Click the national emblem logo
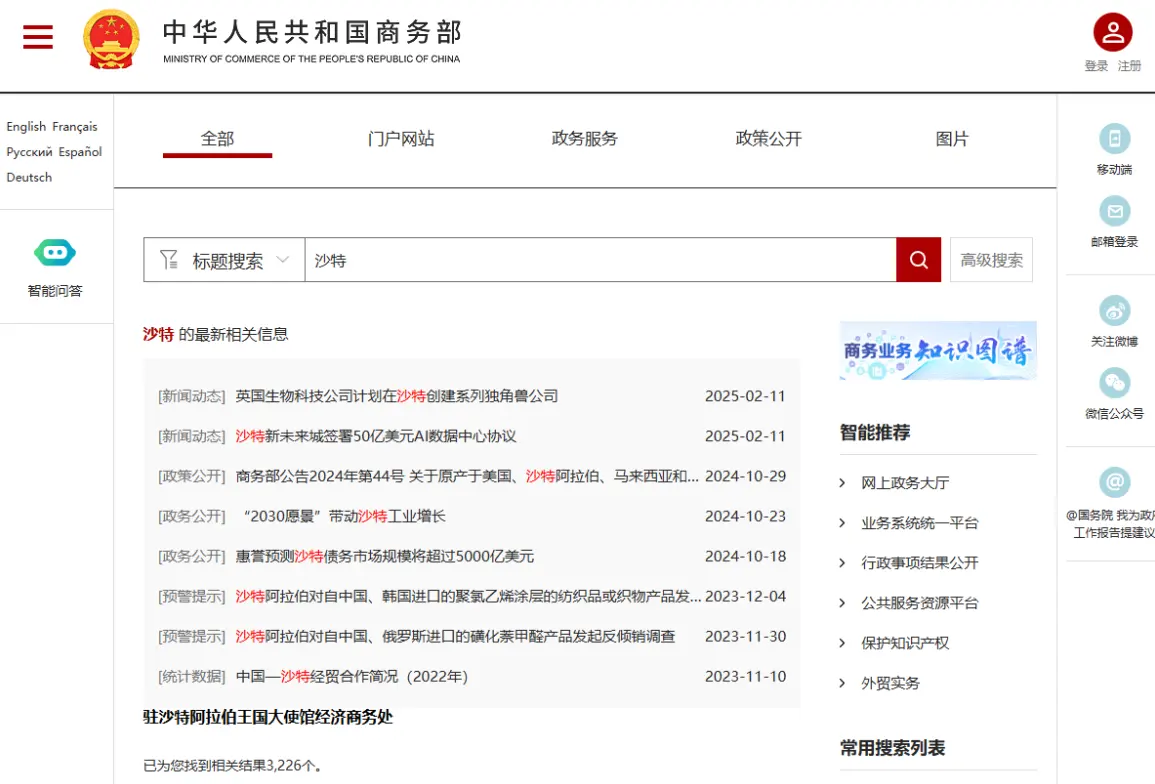This screenshot has height=784, width=1155. pos(112,39)
